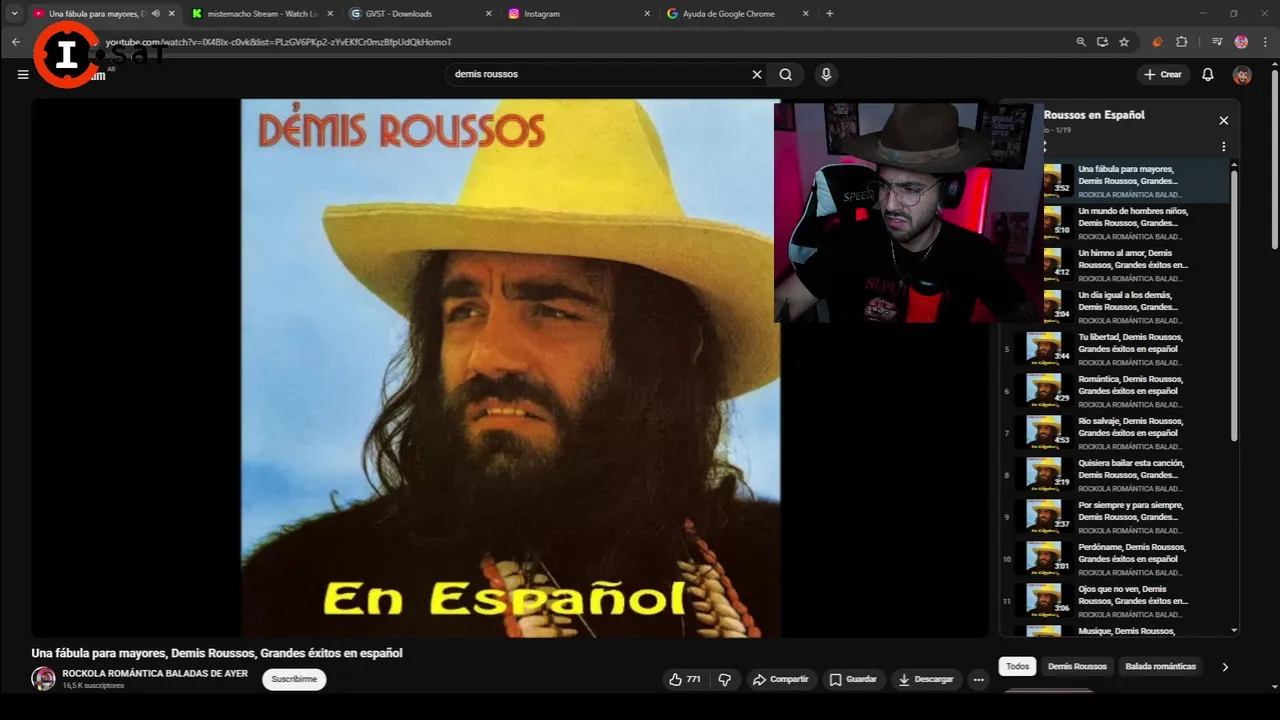The height and width of the screenshot is (720, 1280).
Task: Play 'Quisiera bailar esta canción' playlist item
Action: point(1115,474)
